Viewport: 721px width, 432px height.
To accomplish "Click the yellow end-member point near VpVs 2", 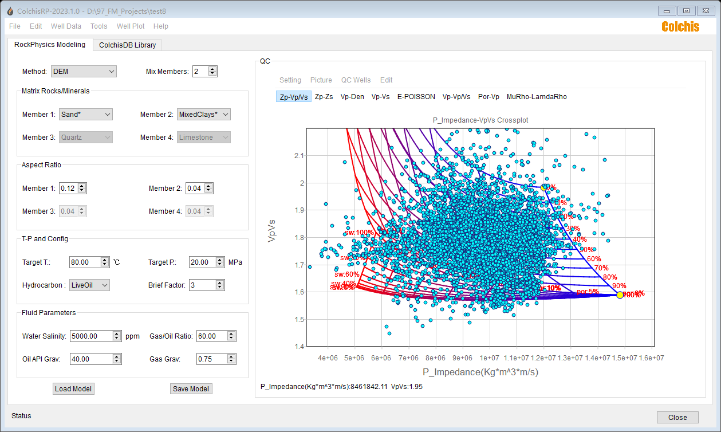I will pos(544,187).
